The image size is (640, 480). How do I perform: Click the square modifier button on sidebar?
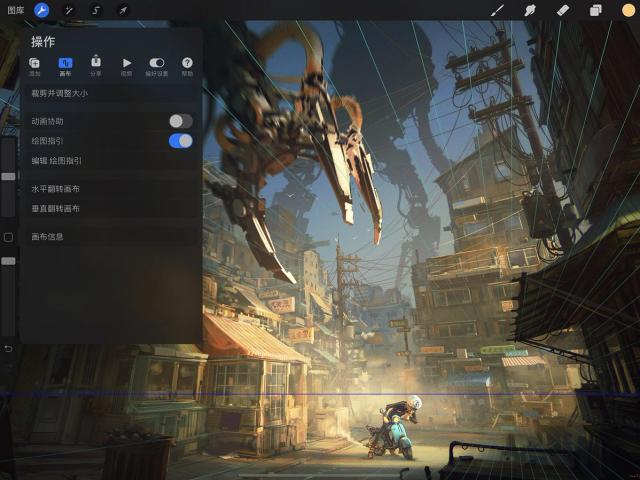[8, 237]
